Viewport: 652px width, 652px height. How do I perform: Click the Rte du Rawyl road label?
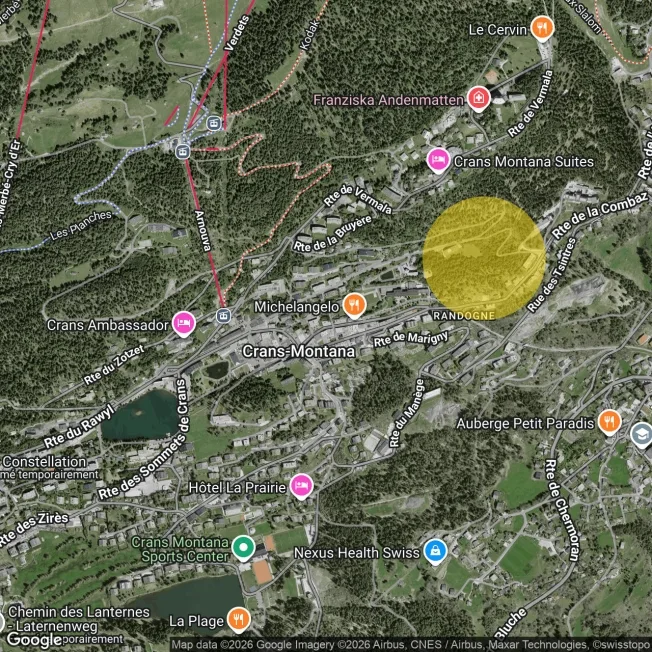(x=79, y=425)
